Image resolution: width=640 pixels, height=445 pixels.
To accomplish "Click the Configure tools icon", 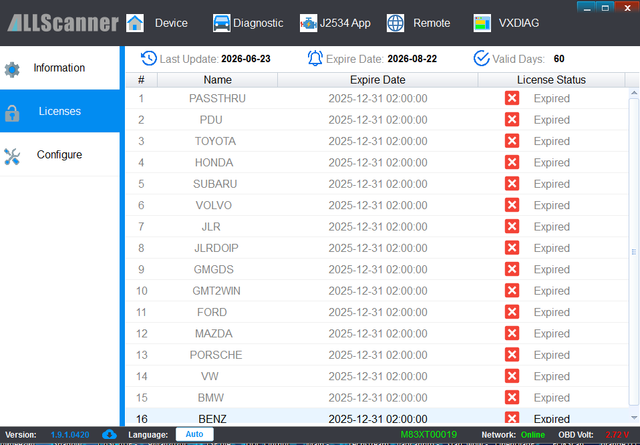I will 12,156.
